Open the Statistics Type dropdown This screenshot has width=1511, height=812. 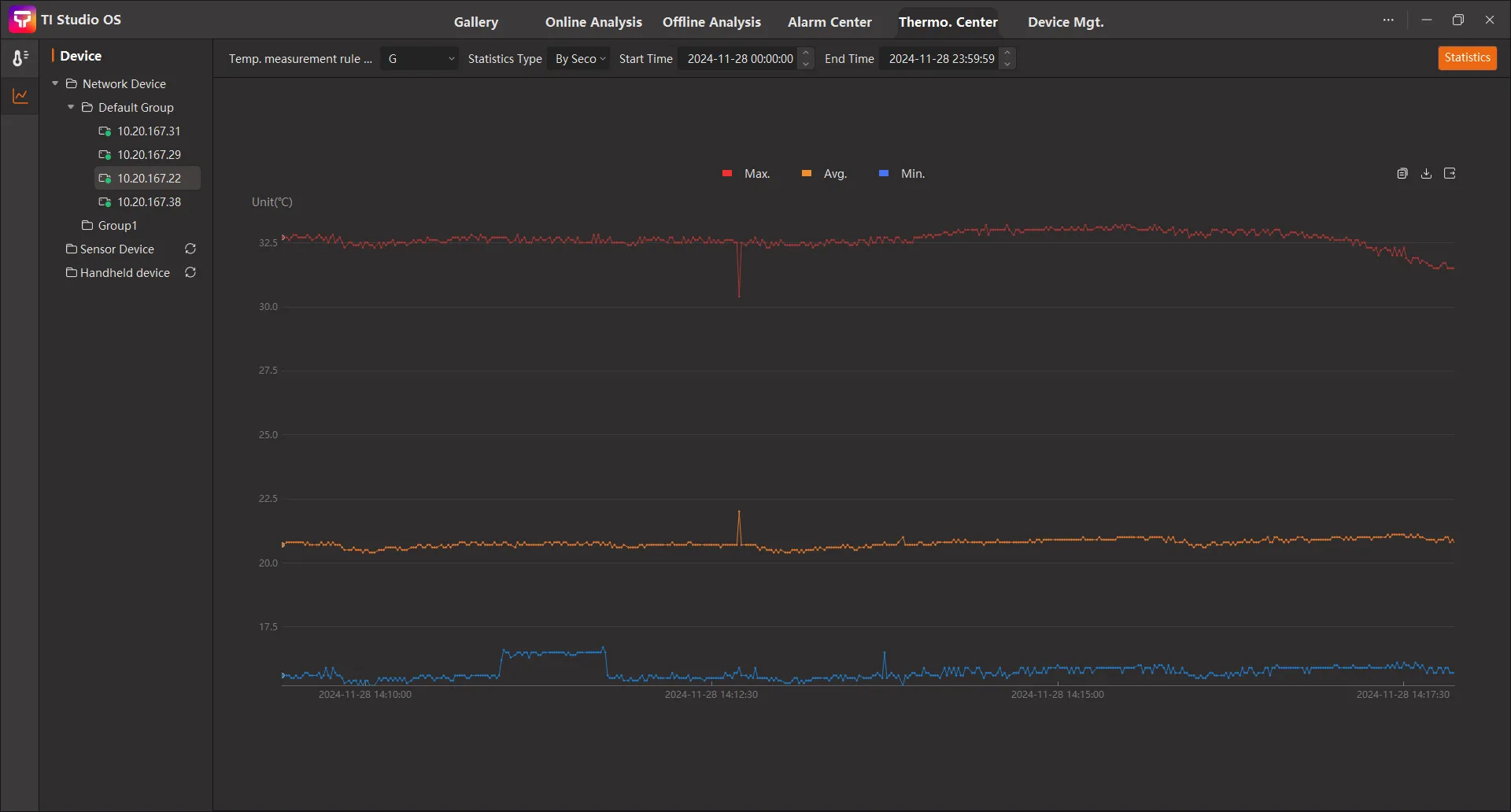click(578, 59)
